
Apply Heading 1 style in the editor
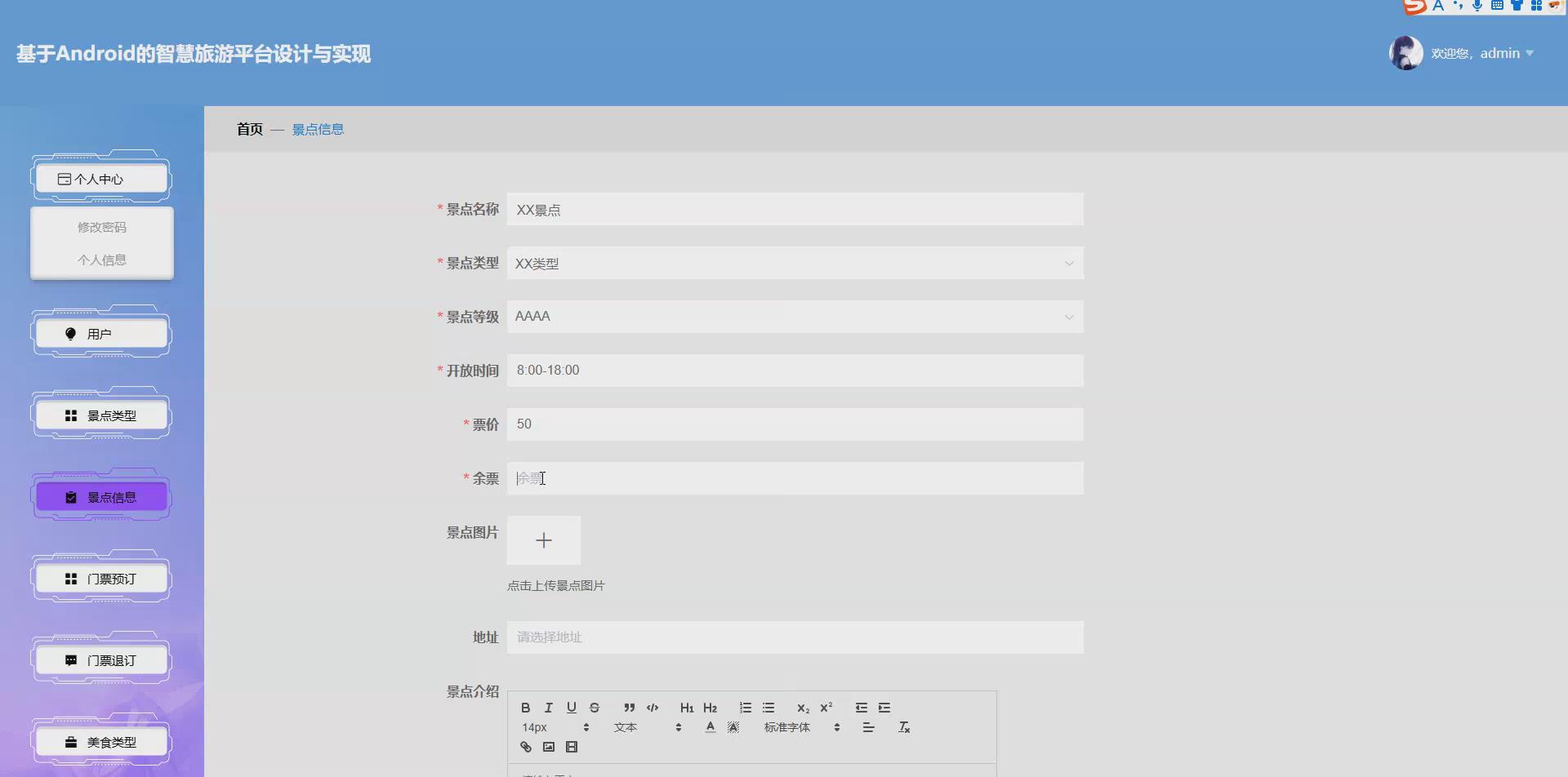[x=687, y=708]
